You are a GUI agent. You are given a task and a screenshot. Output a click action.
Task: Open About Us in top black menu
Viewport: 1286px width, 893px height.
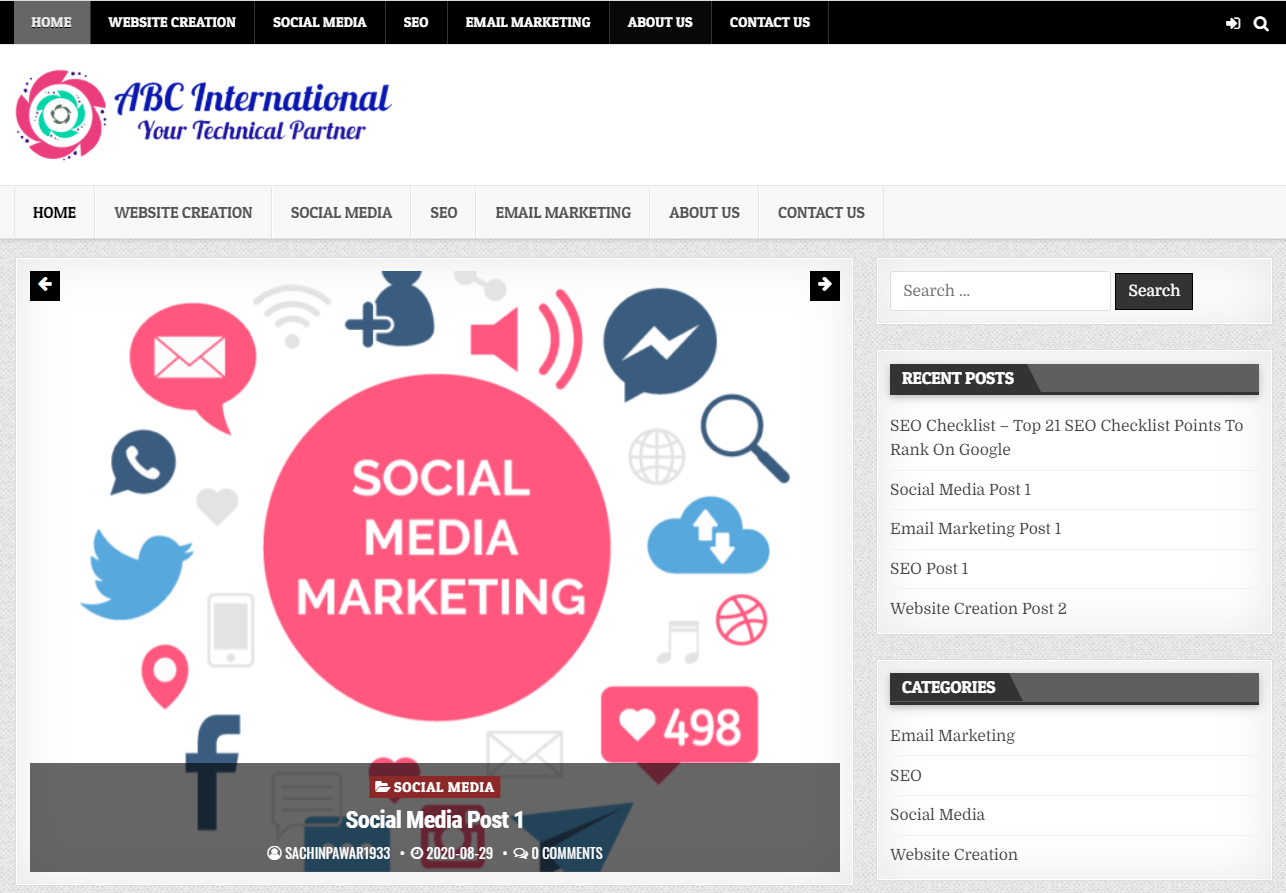660,22
